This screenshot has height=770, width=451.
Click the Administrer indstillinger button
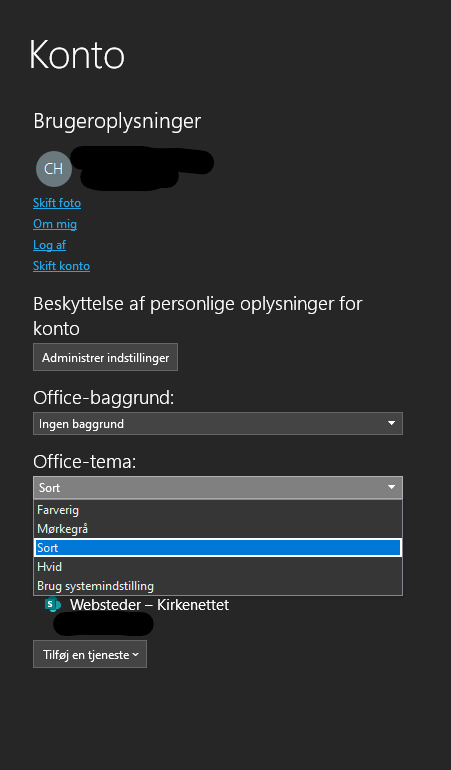tap(105, 358)
